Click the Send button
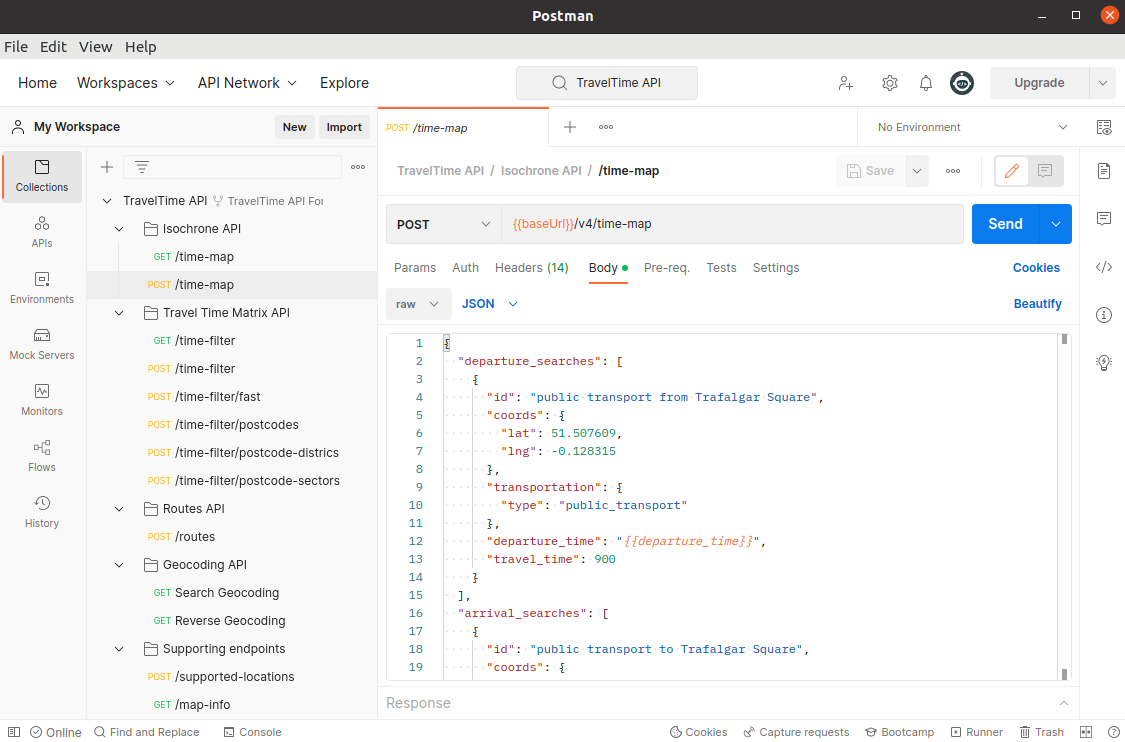 [x=1004, y=223]
